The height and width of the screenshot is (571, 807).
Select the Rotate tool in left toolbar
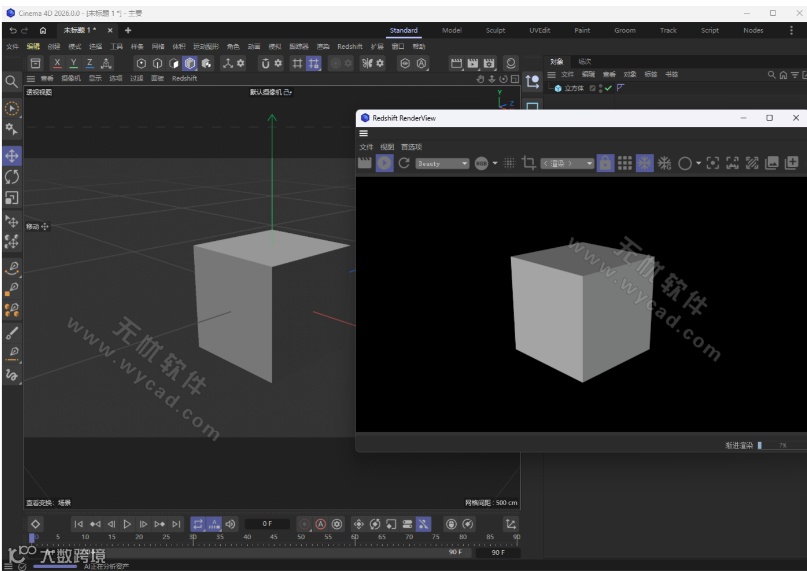tap(12, 176)
